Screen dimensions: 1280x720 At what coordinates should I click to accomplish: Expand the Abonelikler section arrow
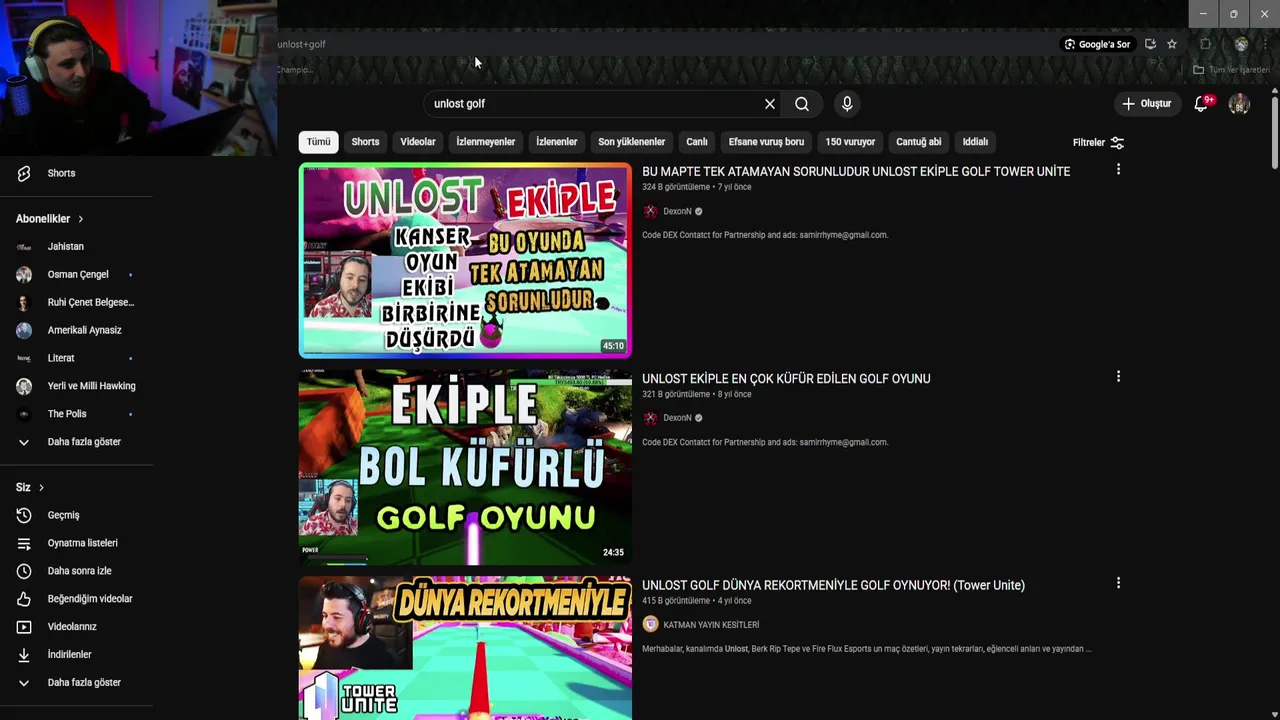pyautogui.click(x=81, y=219)
